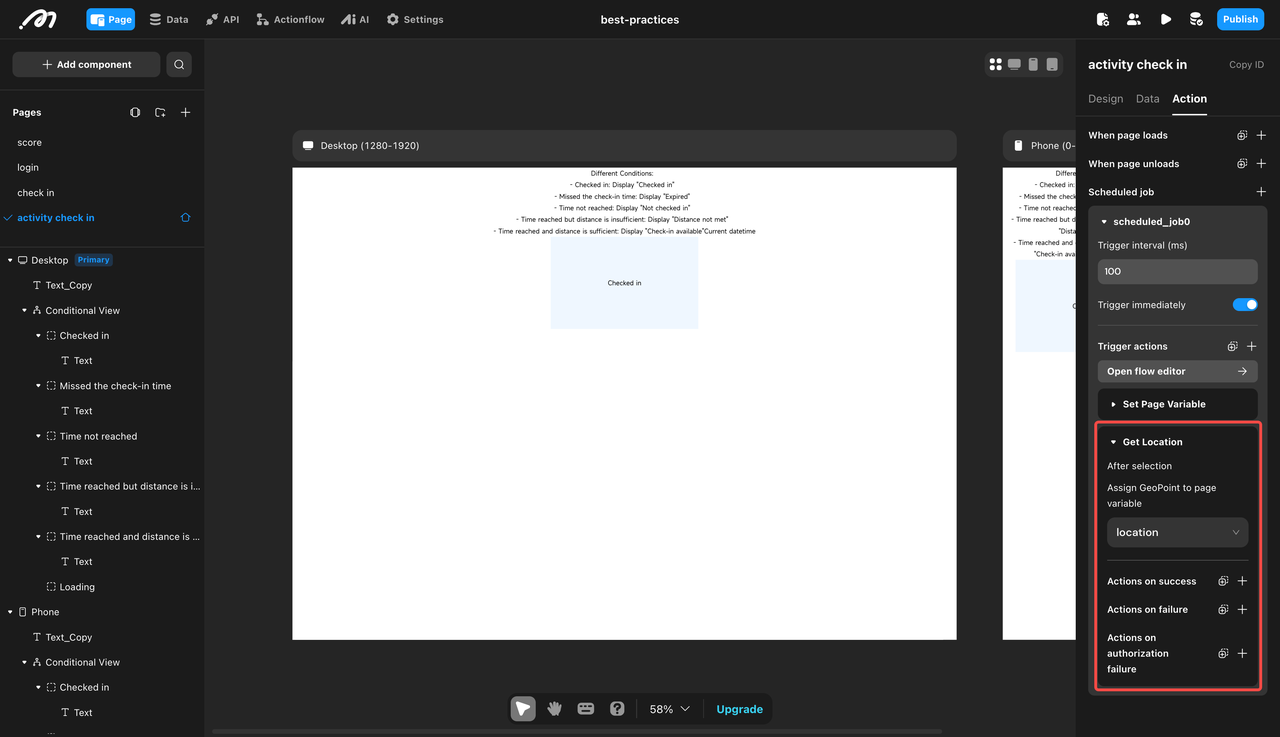Paste copied actions into Actions on failure
This screenshot has height=737, width=1280.
point(1223,610)
